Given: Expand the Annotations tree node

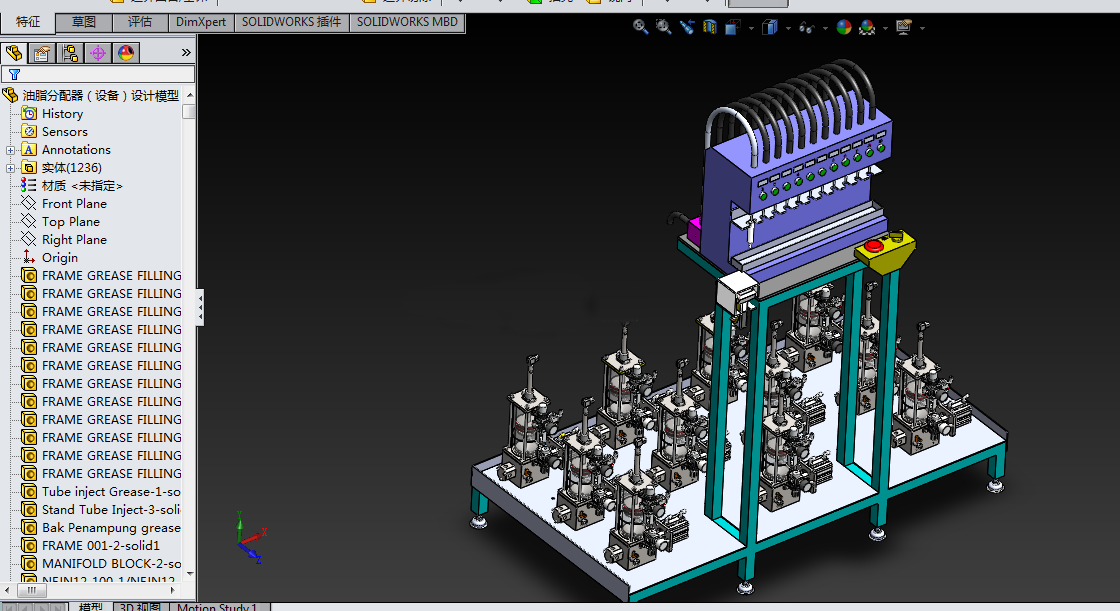Looking at the screenshot, I should [x=11, y=150].
